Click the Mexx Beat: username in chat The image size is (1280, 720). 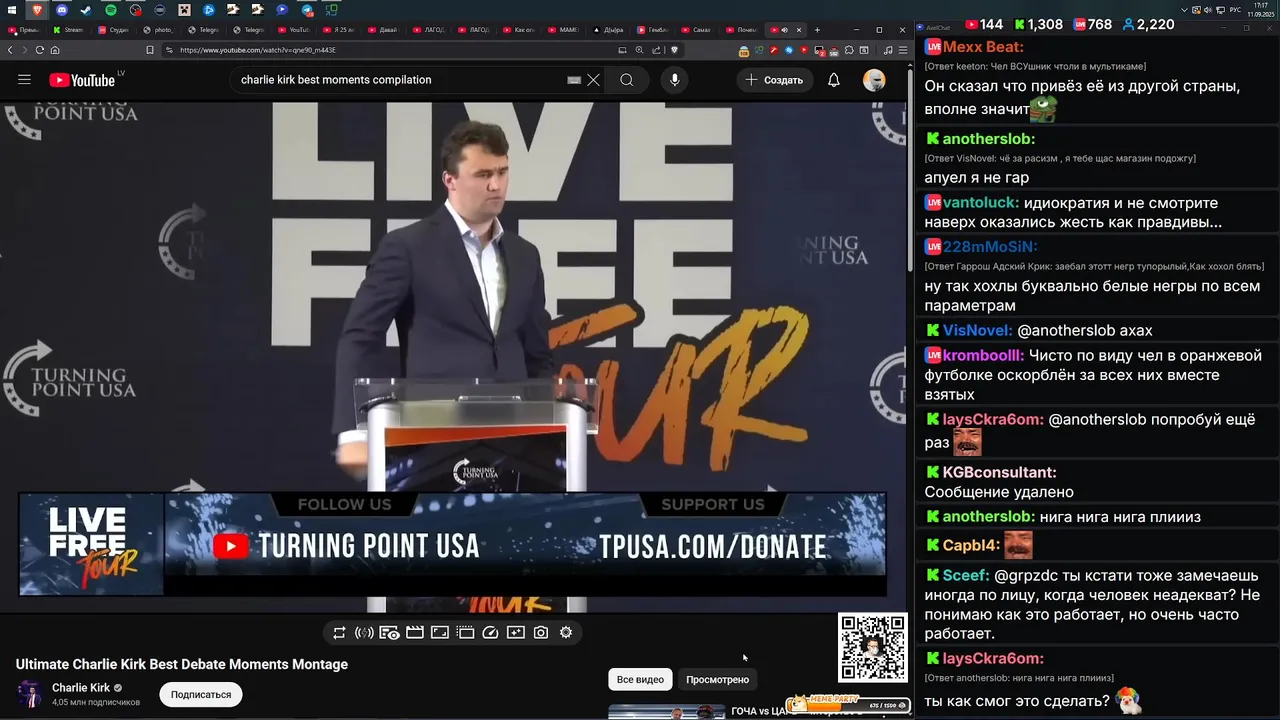983,47
